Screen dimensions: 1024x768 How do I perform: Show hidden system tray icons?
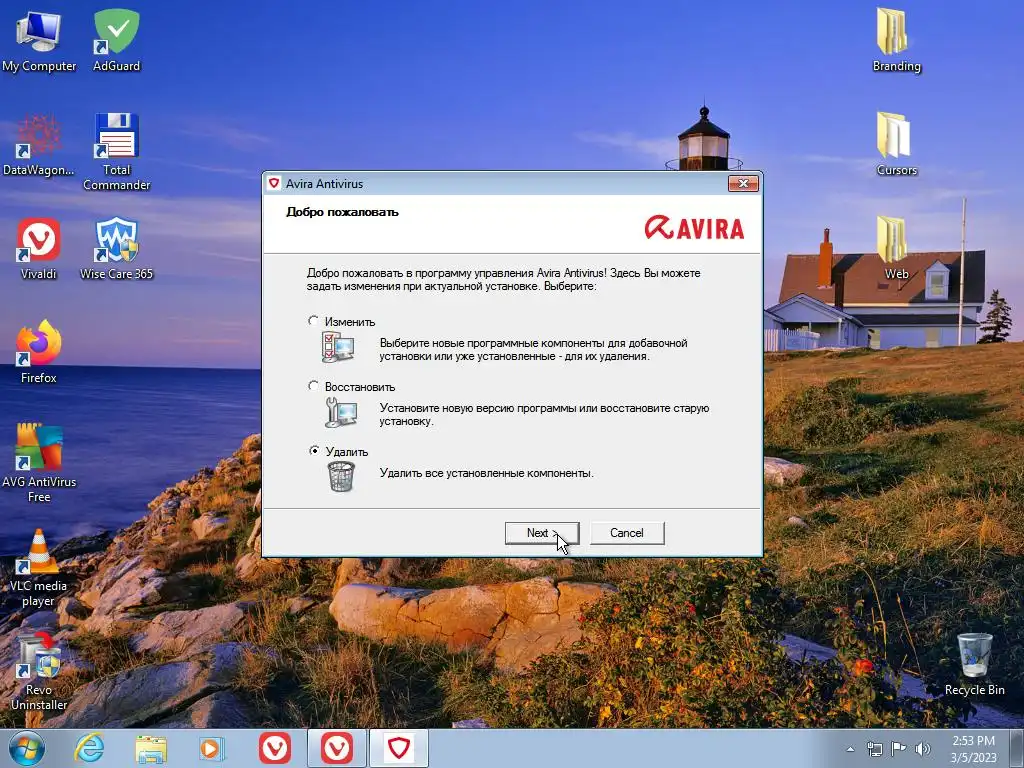[x=850, y=749]
